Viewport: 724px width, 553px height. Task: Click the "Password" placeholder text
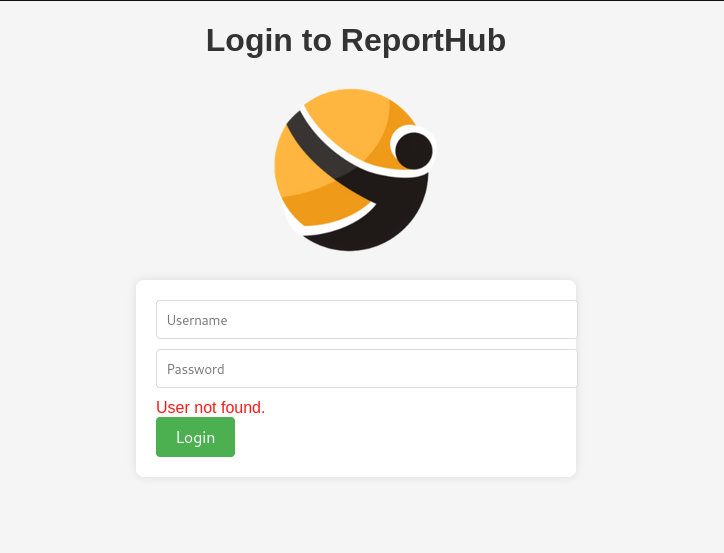pyautogui.click(x=196, y=369)
